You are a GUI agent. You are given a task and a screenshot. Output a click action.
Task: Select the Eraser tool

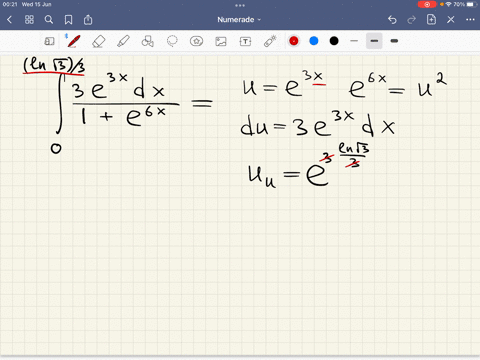click(99, 41)
